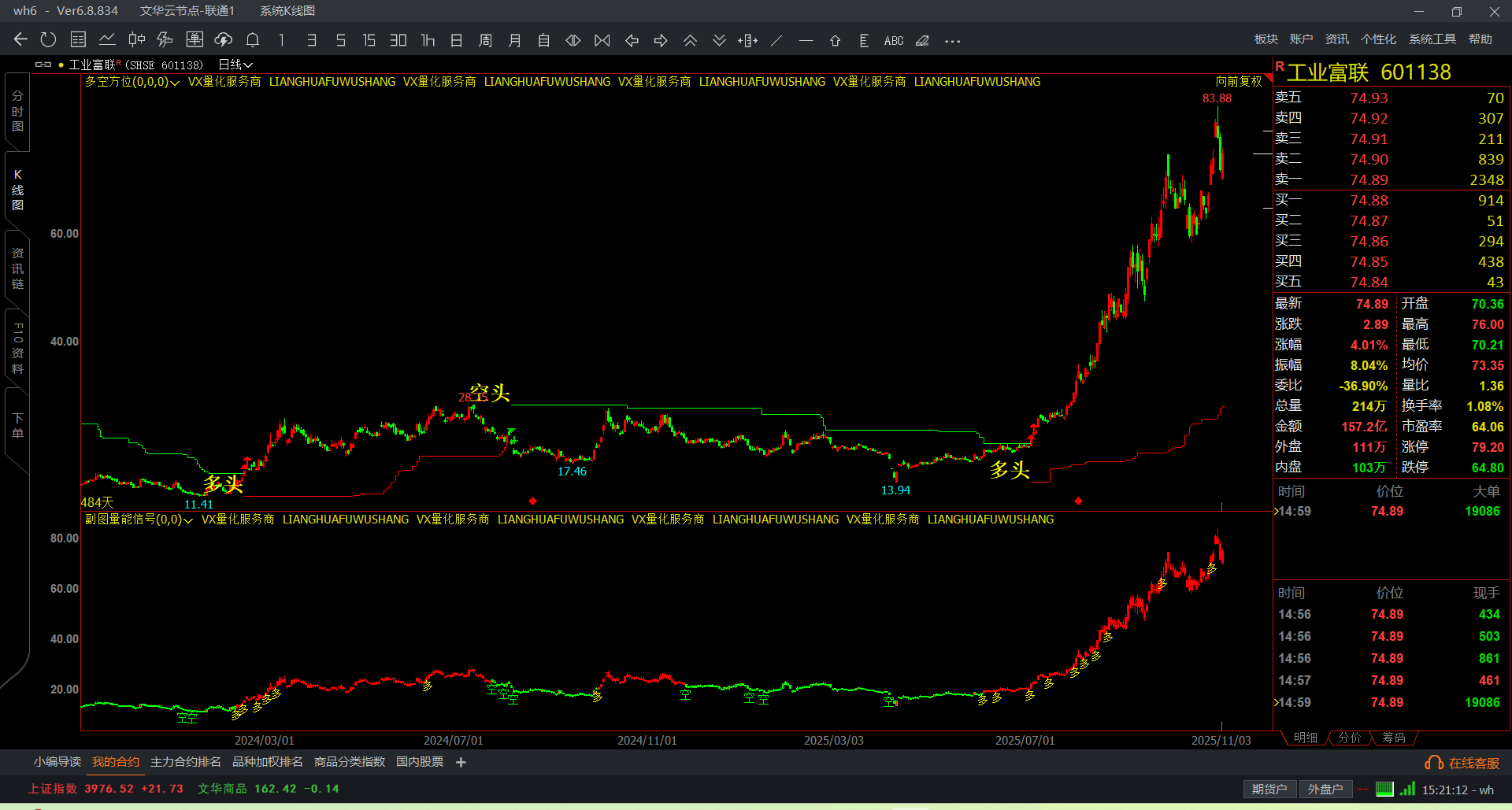Click the cloud sync icon in toolbar
This screenshot has height=810, width=1512.
pyautogui.click(x=224, y=40)
